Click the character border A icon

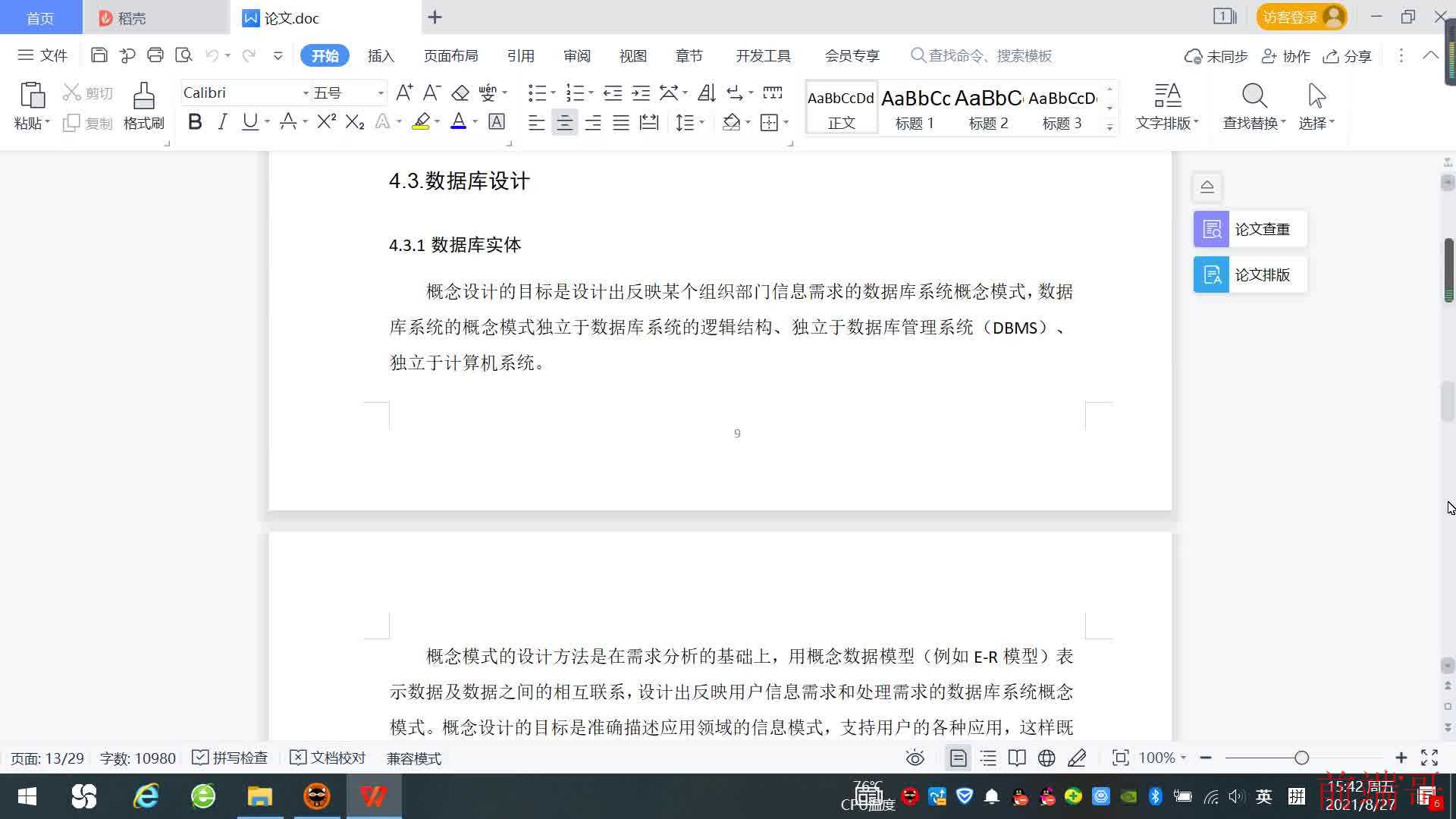[497, 121]
